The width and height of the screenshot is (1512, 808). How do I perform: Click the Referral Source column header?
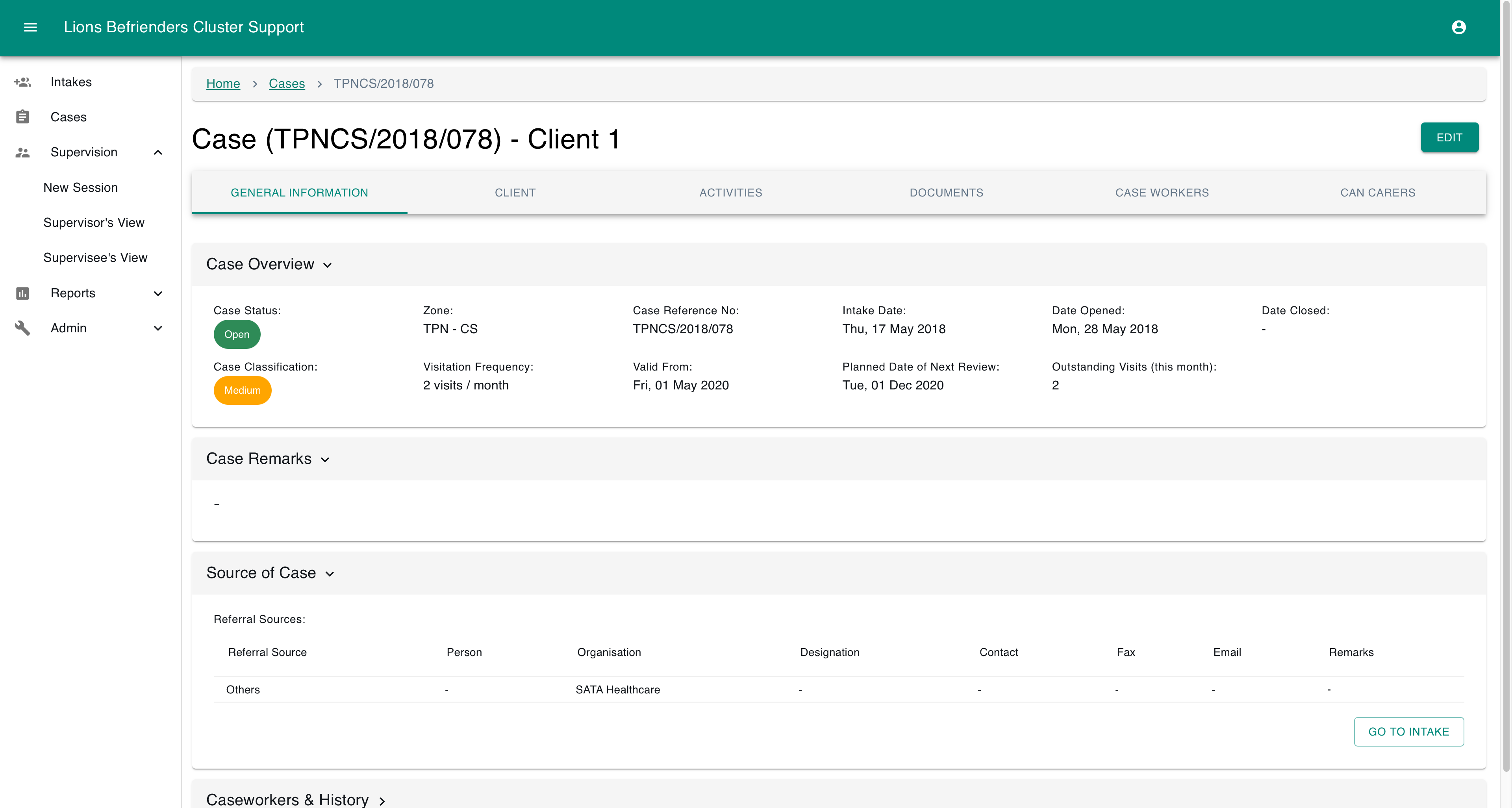point(267,652)
